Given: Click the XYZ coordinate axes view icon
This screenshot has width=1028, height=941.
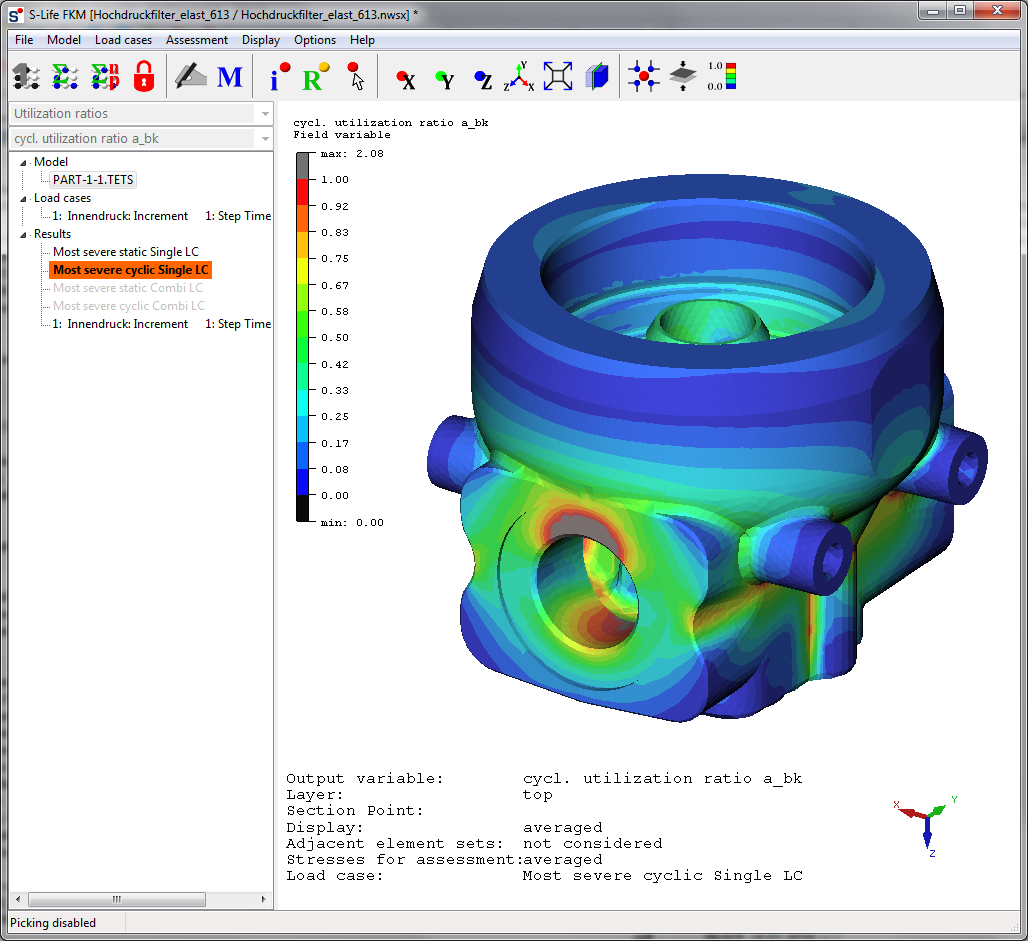Looking at the screenshot, I should [519, 77].
